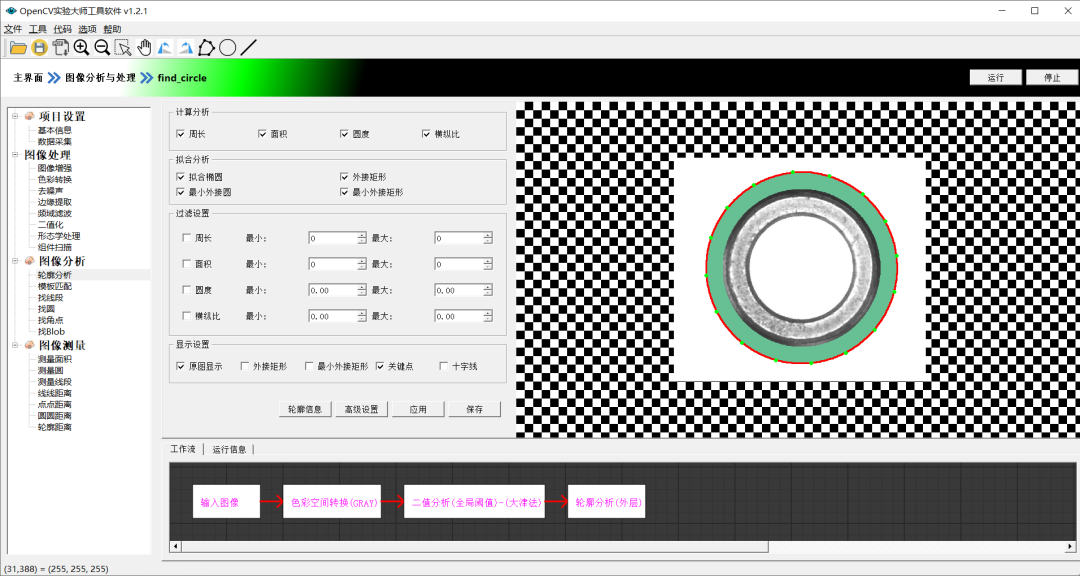
Task: Click the 保存 button
Action: [x=475, y=409]
